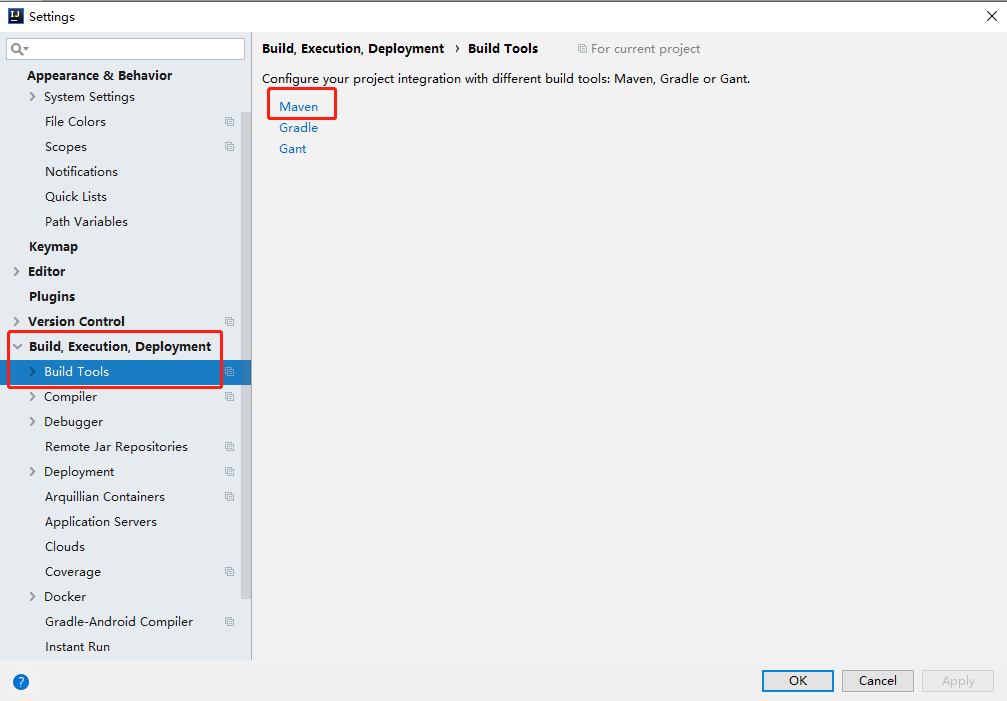Click project-level icon next to Version Control
This screenshot has height=701, width=1007.
(x=229, y=322)
